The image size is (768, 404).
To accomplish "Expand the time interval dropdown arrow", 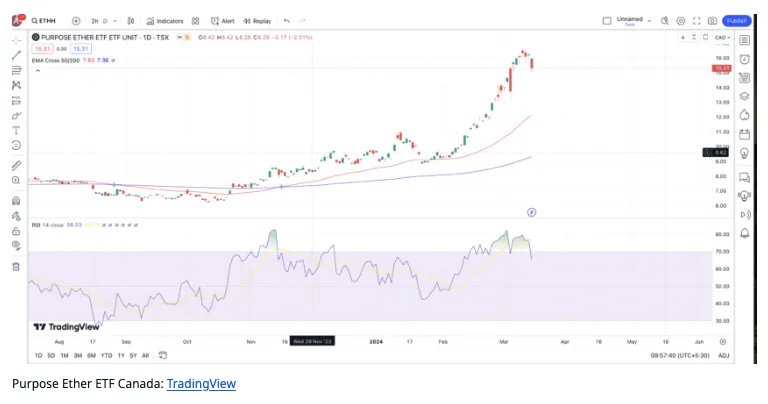I will [x=115, y=21].
